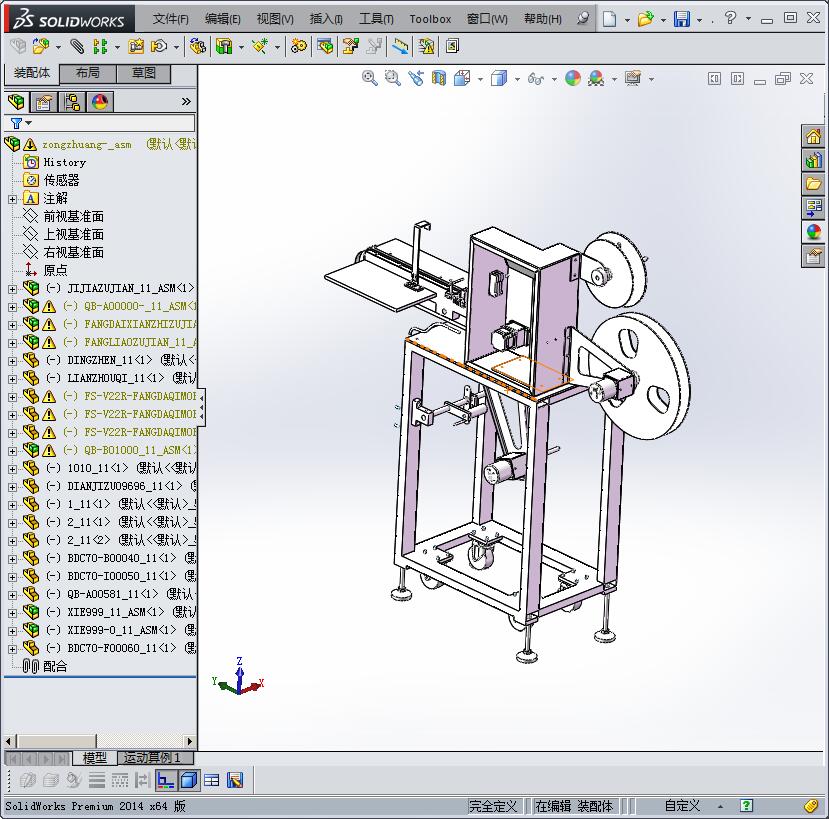
Task: Click the Save icon in title bar
Action: pos(682,19)
